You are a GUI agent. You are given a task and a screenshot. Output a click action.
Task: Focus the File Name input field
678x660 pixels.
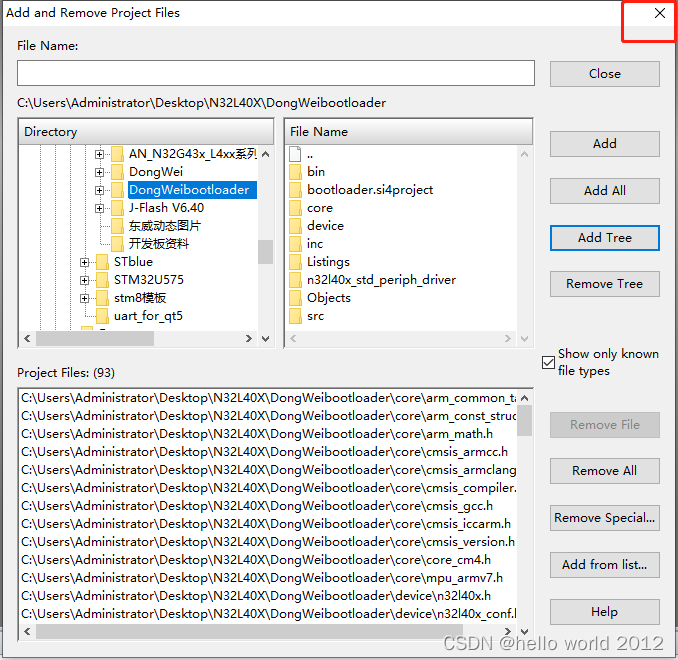pos(276,73)
